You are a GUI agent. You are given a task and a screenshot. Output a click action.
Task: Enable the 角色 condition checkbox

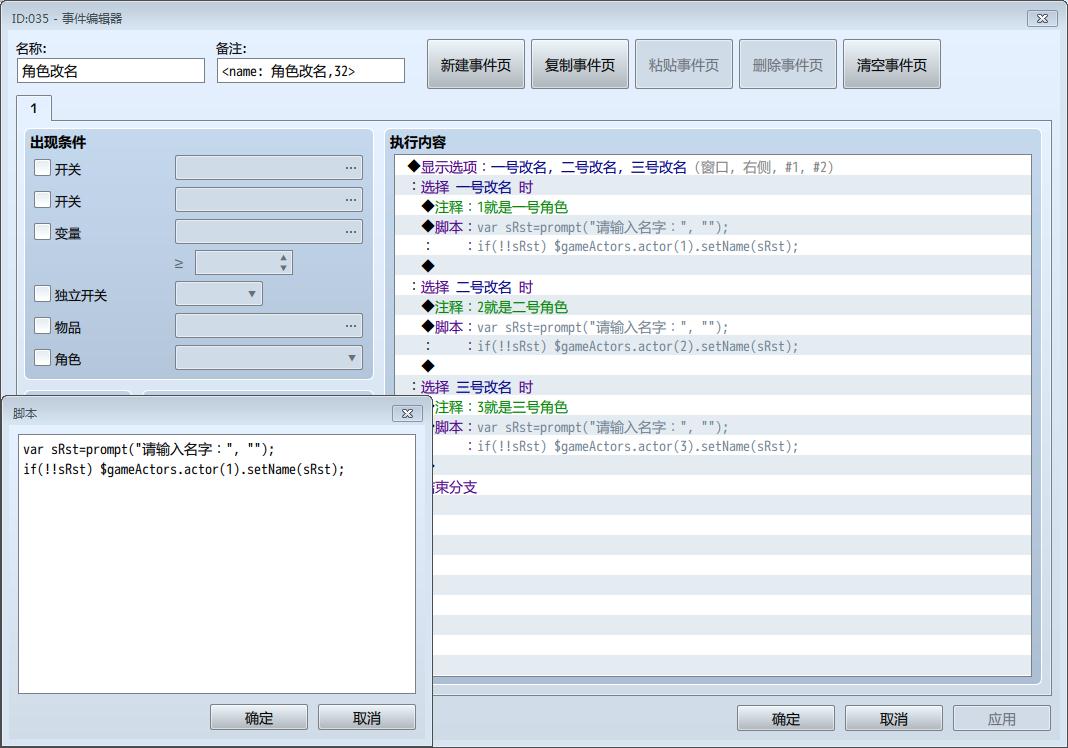click(x=43, y=357)
